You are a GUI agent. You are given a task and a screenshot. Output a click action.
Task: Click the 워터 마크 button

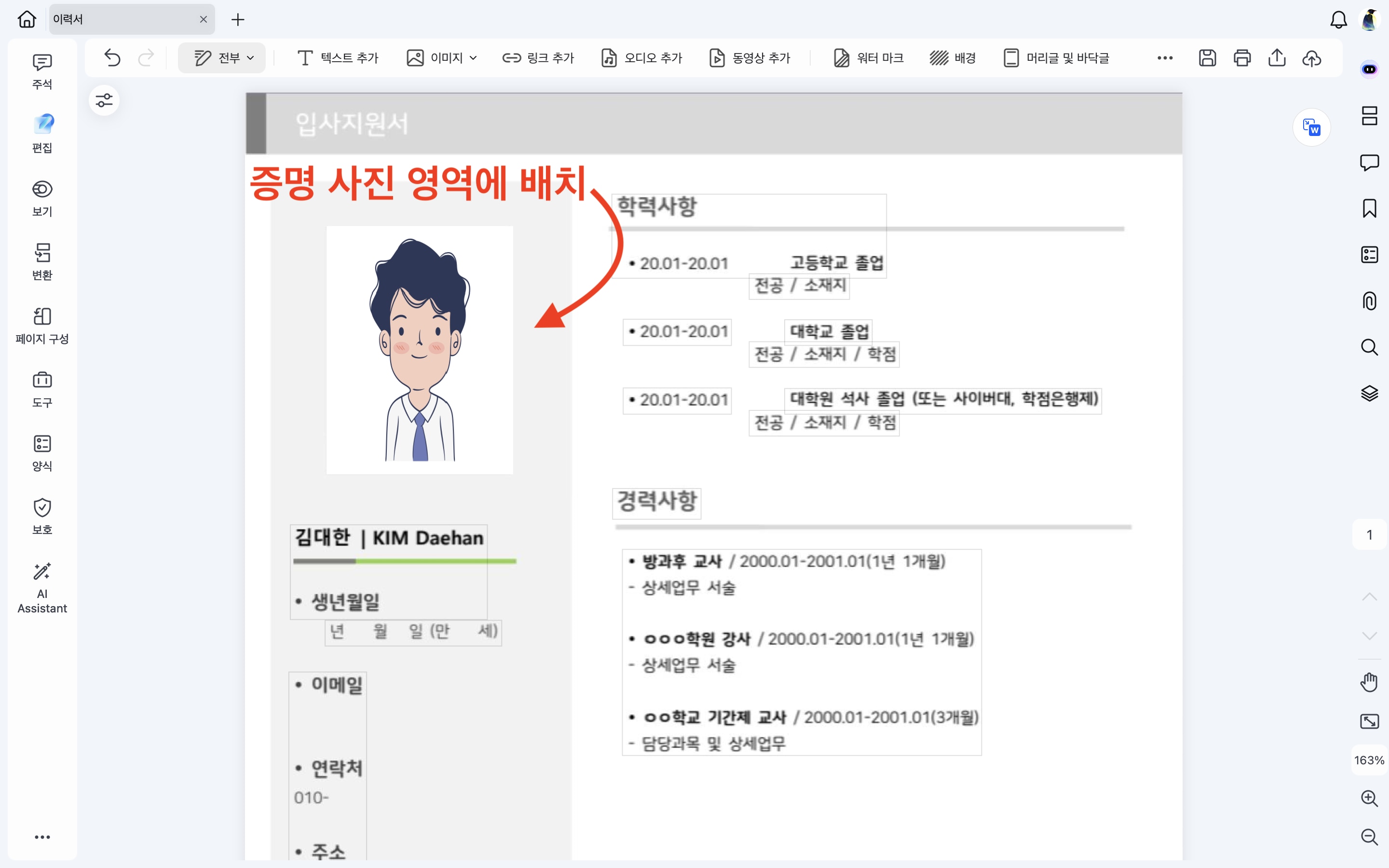point(869,58)
